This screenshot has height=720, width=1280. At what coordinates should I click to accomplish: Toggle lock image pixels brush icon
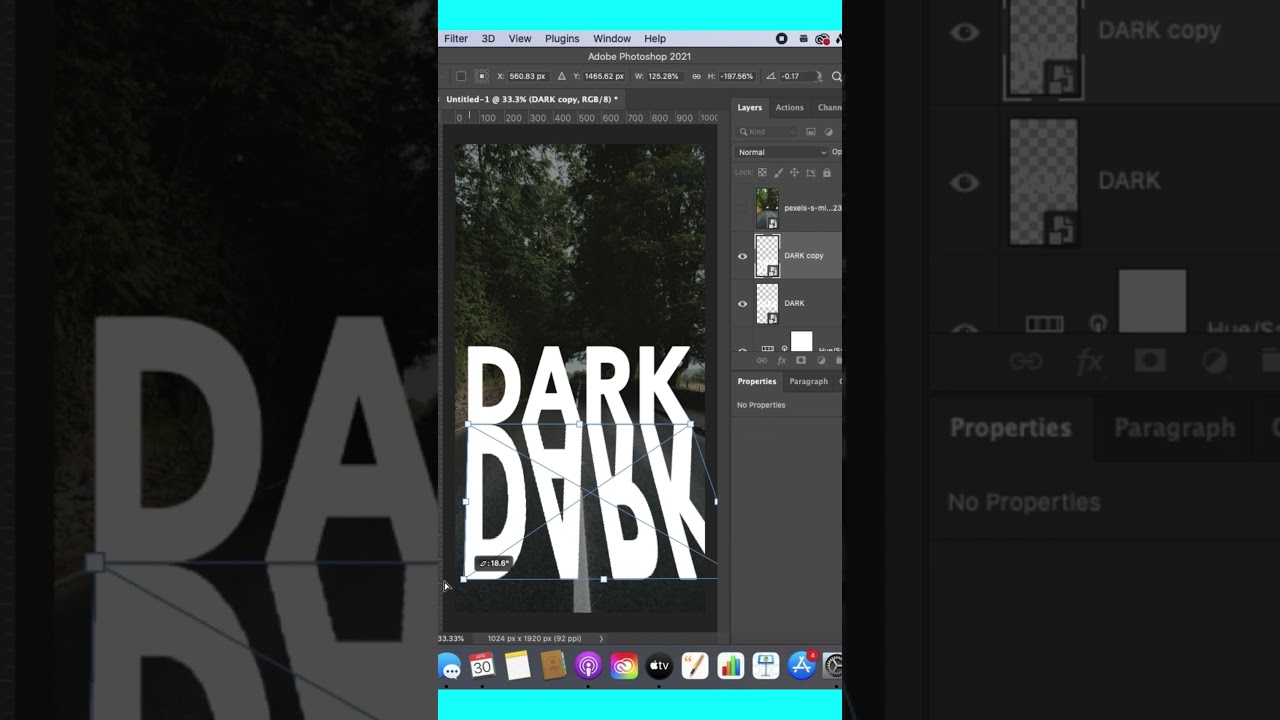pyautogui.click(x=778, y=172)
